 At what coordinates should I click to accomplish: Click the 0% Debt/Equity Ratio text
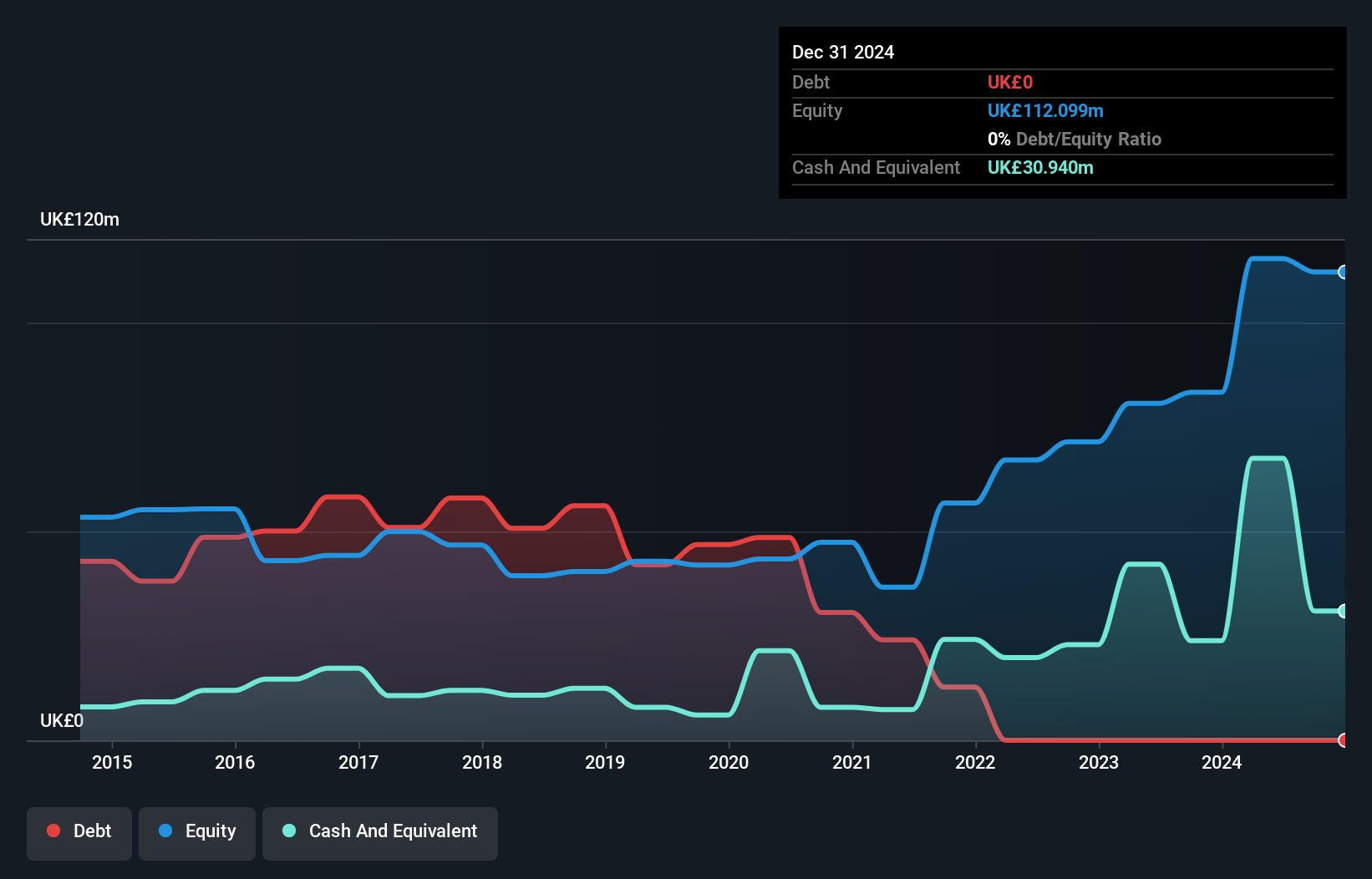pos(1075,139)
